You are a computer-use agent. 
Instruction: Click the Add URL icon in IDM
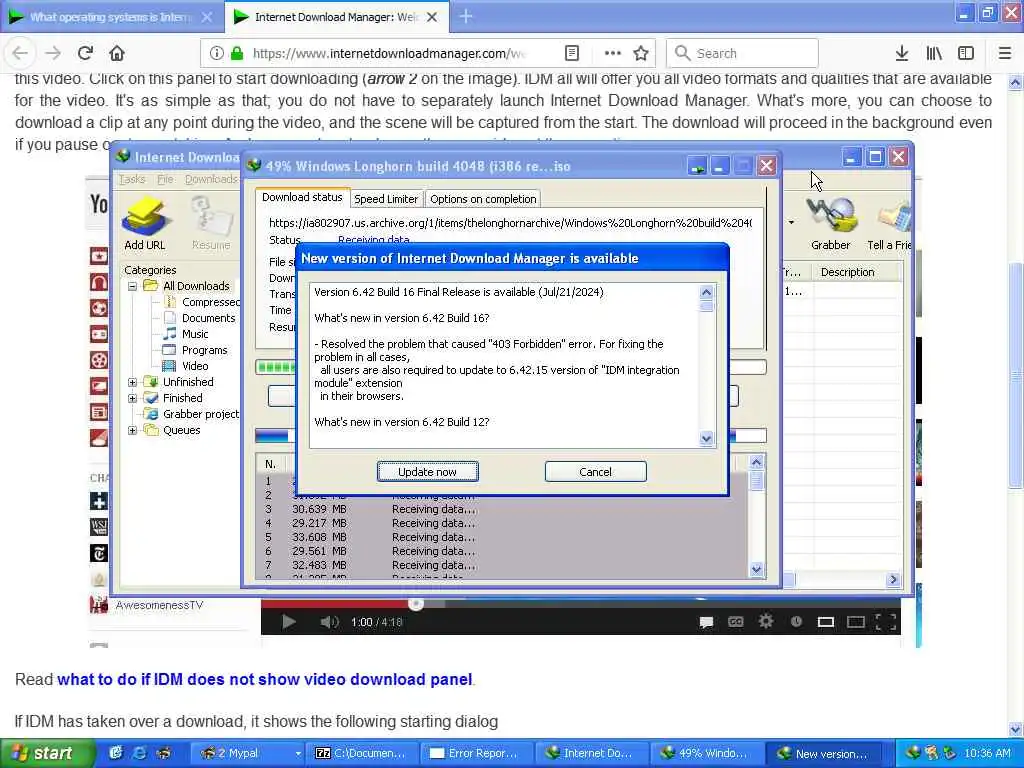[144, 223]
